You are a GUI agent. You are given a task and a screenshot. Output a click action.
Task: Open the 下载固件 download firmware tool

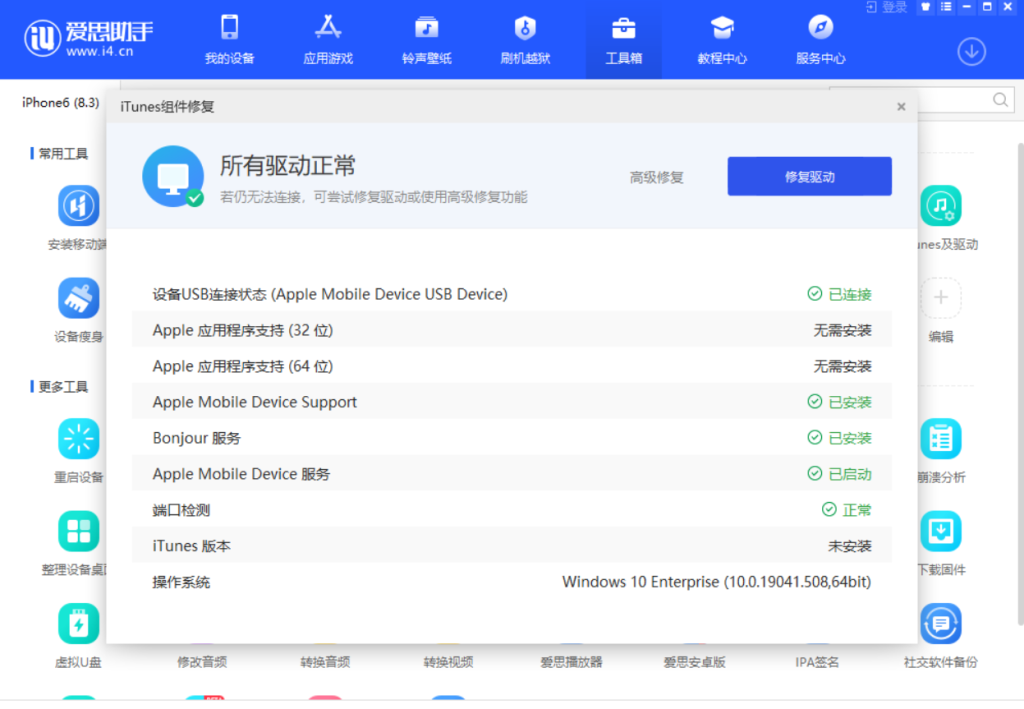pyautogui.click(x=940, y=530)
